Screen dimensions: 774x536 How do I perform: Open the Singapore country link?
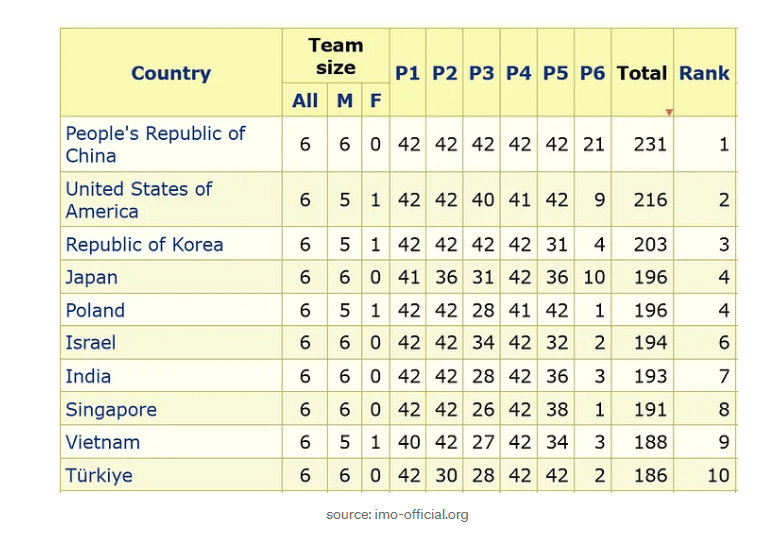tap(111, 409)
